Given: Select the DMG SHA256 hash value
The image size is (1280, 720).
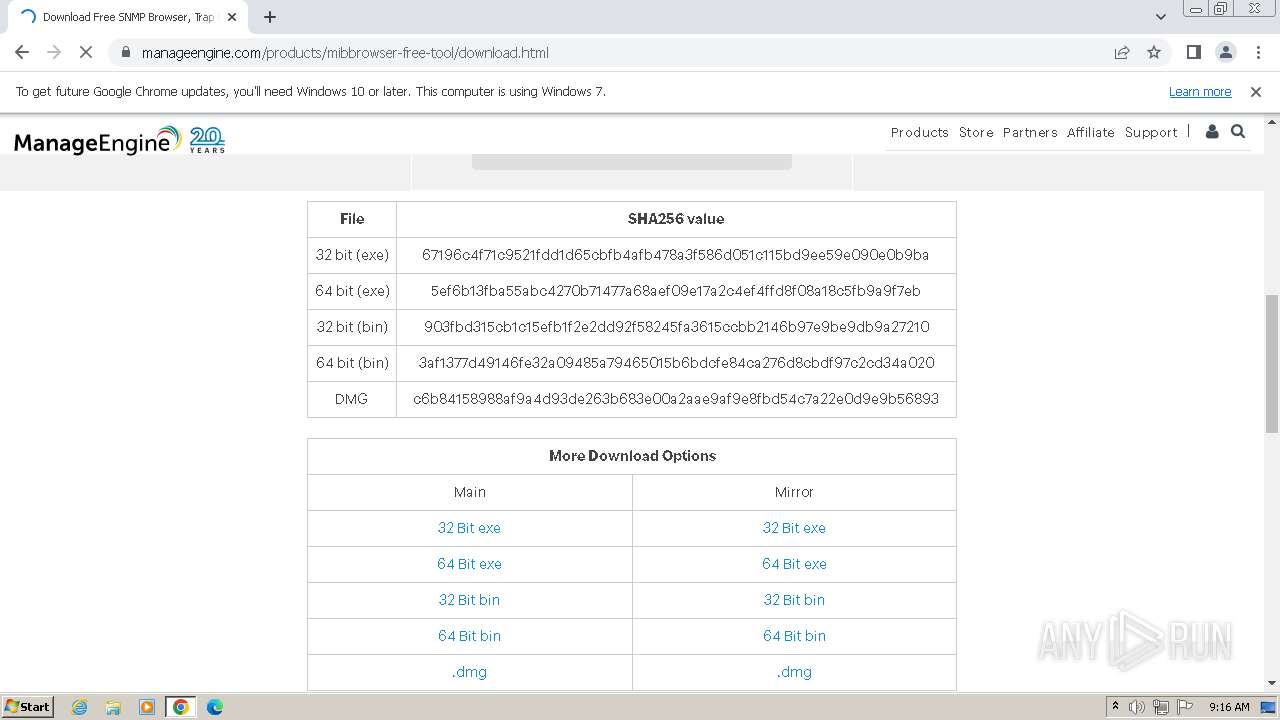Looking at the screenshot, I should [676, 399].
